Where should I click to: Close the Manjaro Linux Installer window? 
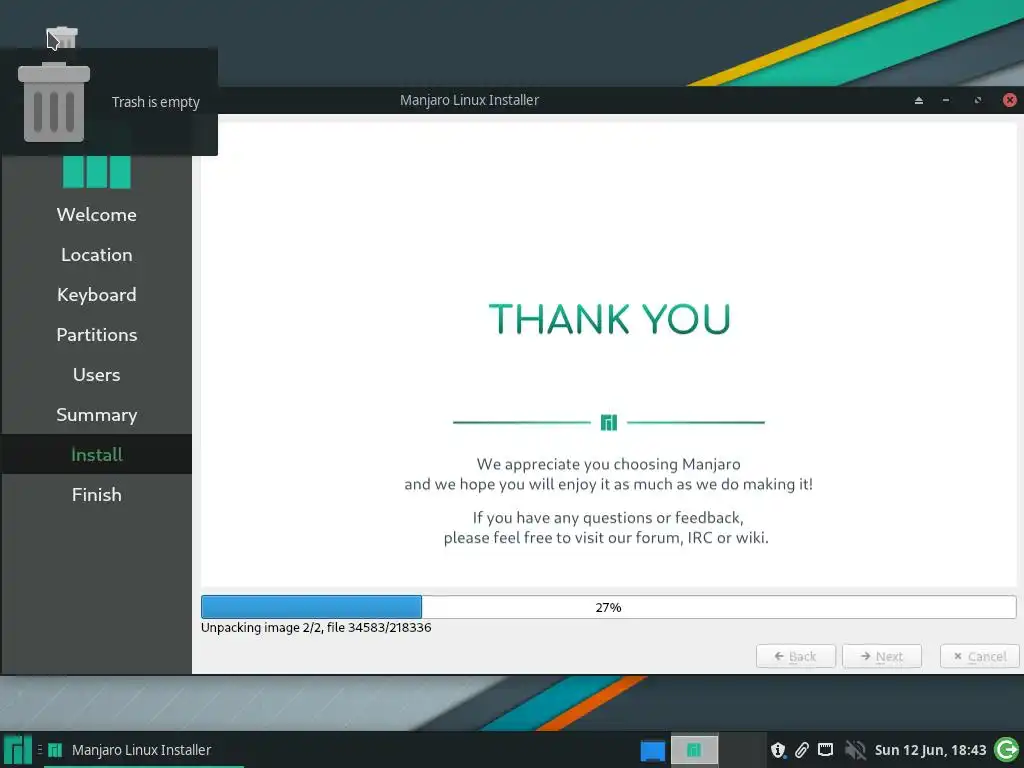[x=1010, y=100]
